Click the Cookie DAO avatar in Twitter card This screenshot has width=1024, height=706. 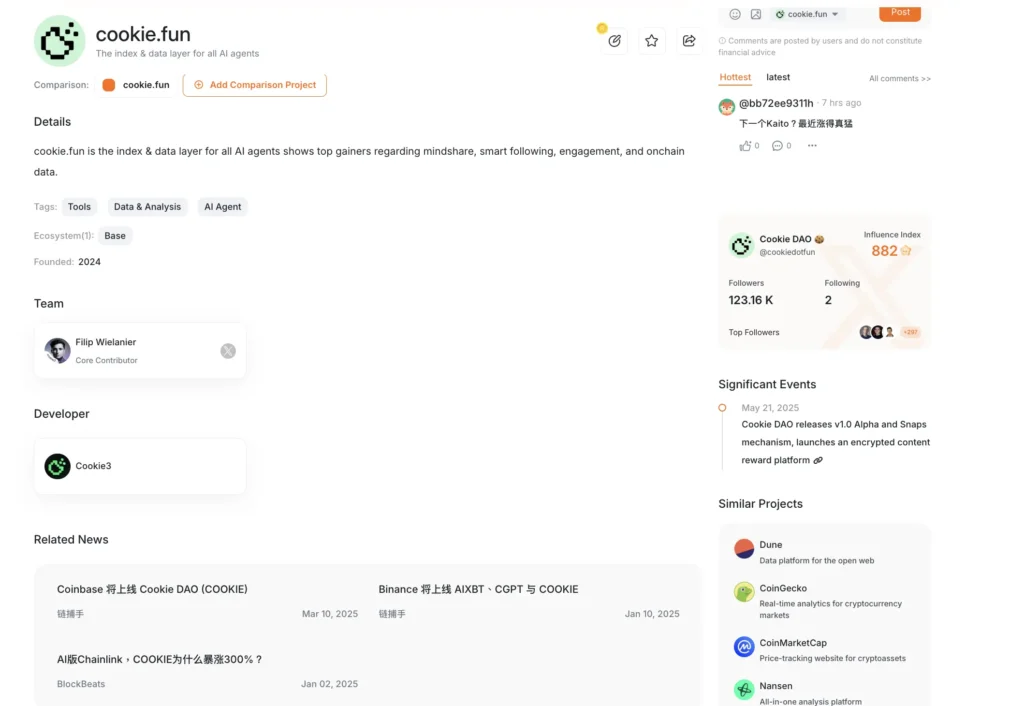(x=741, y=246)
